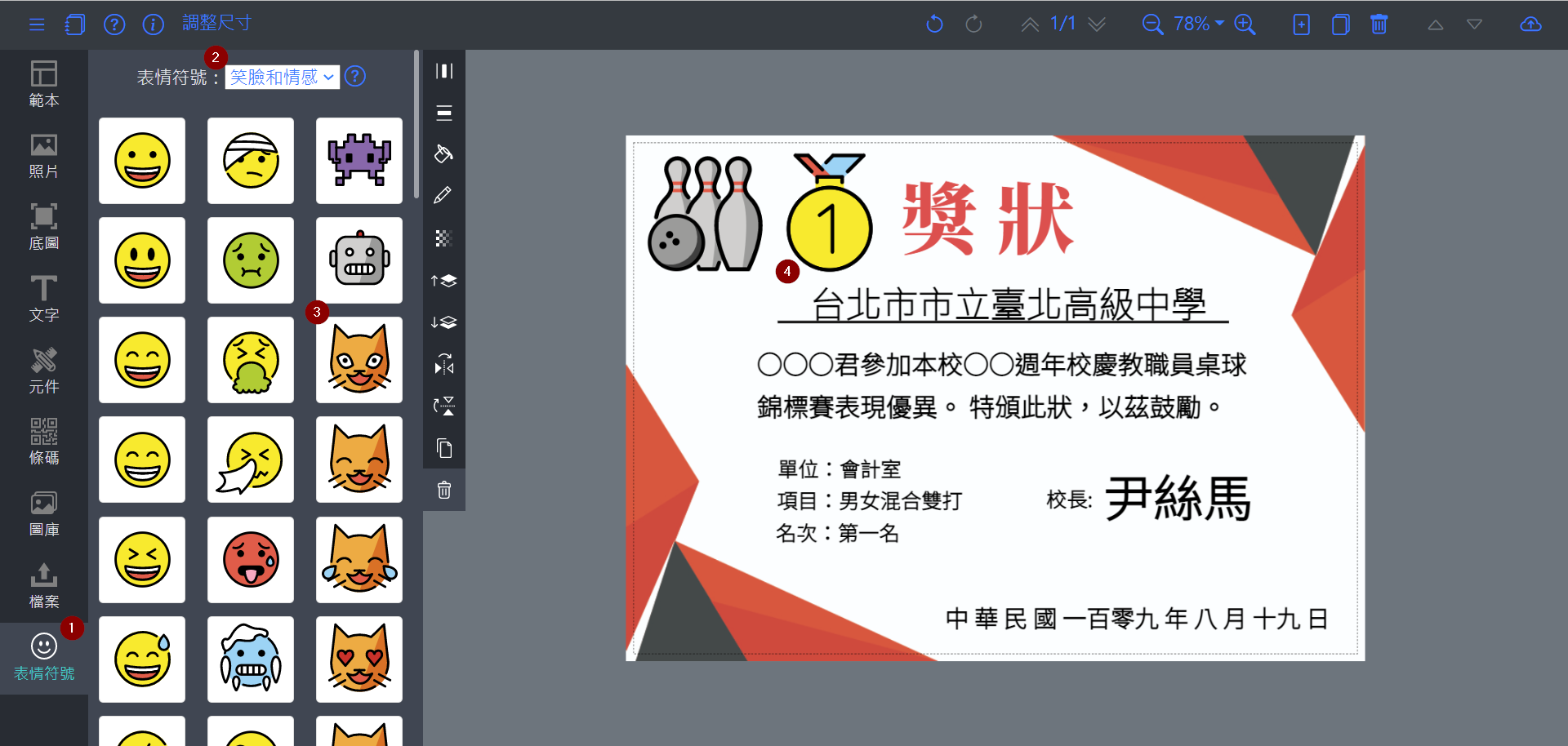The image size is (1568, 746).
Task: Bring selected layer forward
Action: point(443,281)
